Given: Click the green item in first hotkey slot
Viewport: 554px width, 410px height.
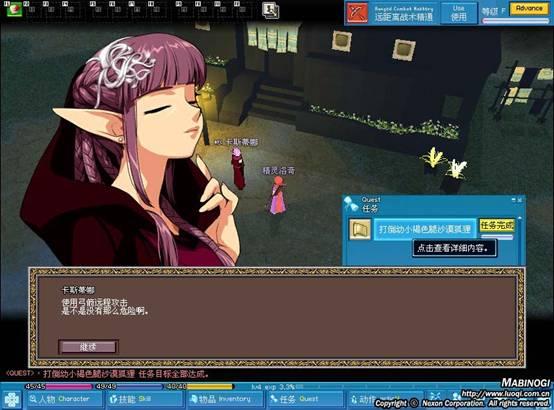Looking at the screenshot, I should pyautogui.click(x=13, y=9).
